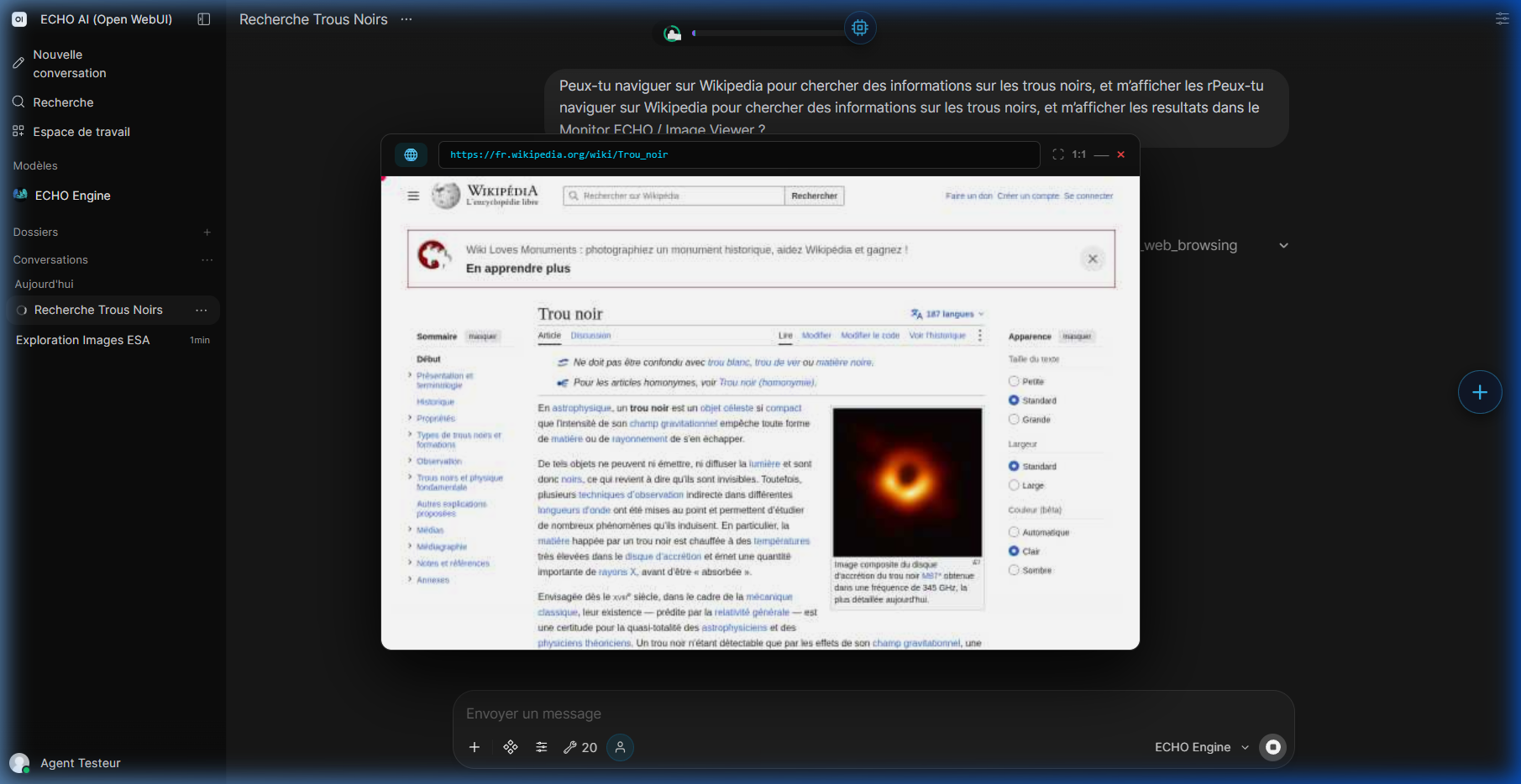Image resolution: width=1521 pixels, height=784 pixels.
Task: Open the ECHO Engine model dropdown near send
Action: coord(1202,747)
